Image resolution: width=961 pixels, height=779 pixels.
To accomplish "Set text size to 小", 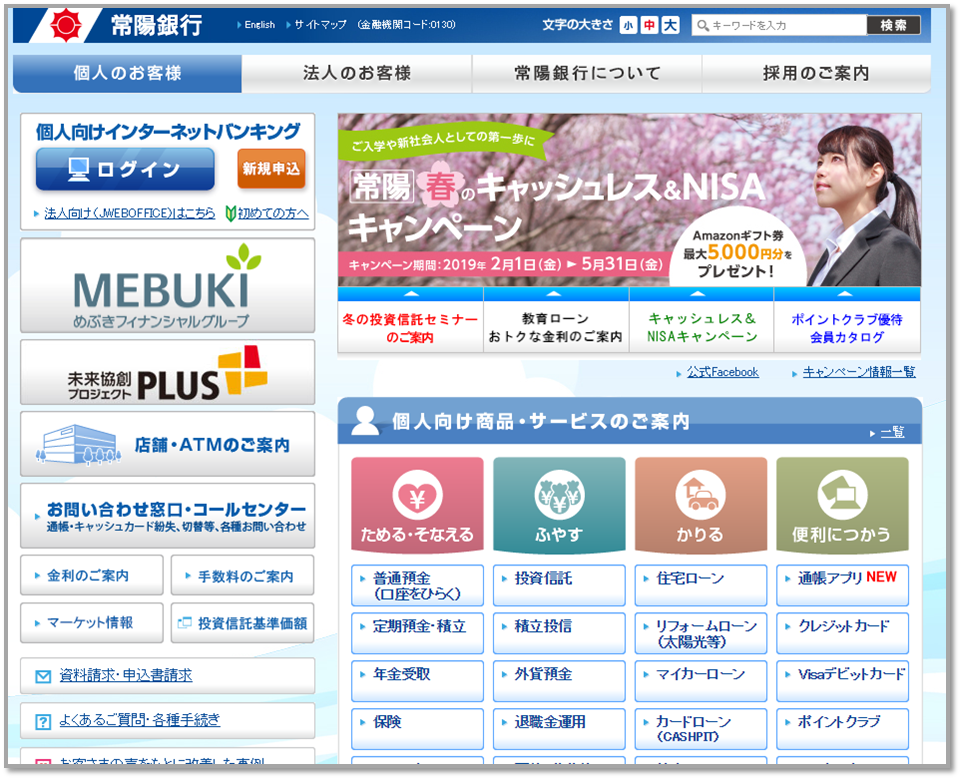I will coord(628,25).
